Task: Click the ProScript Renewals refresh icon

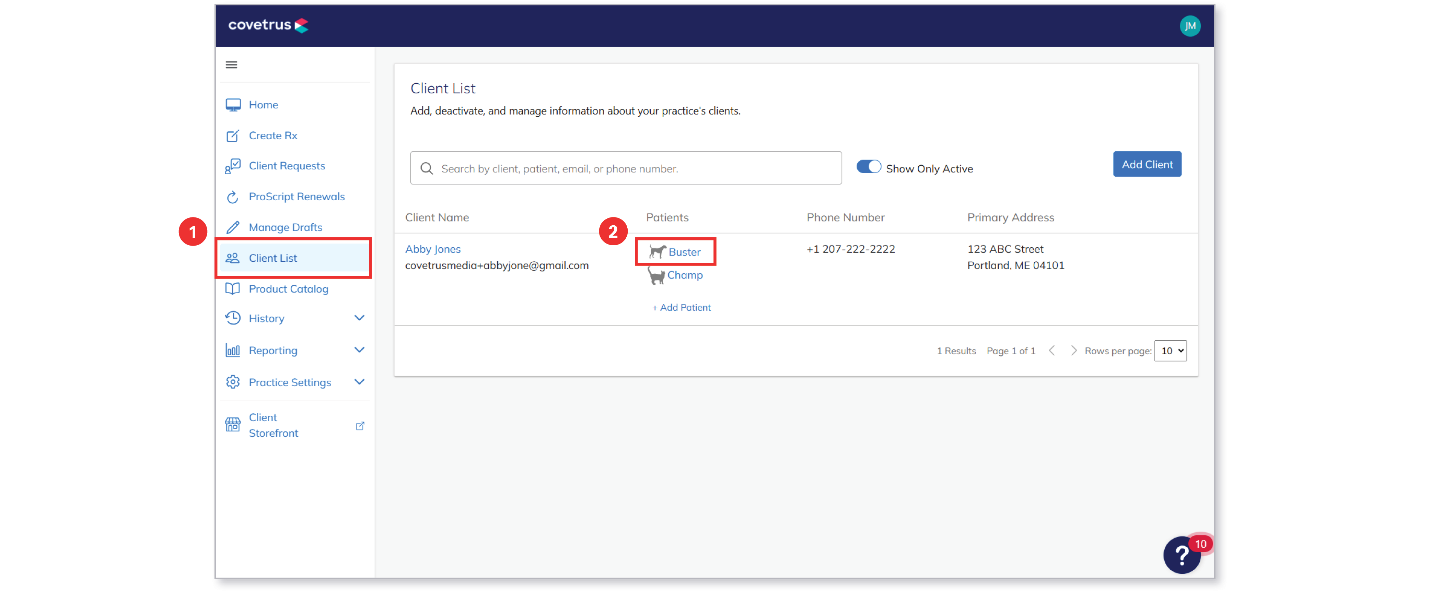Action: coord(233,197)
